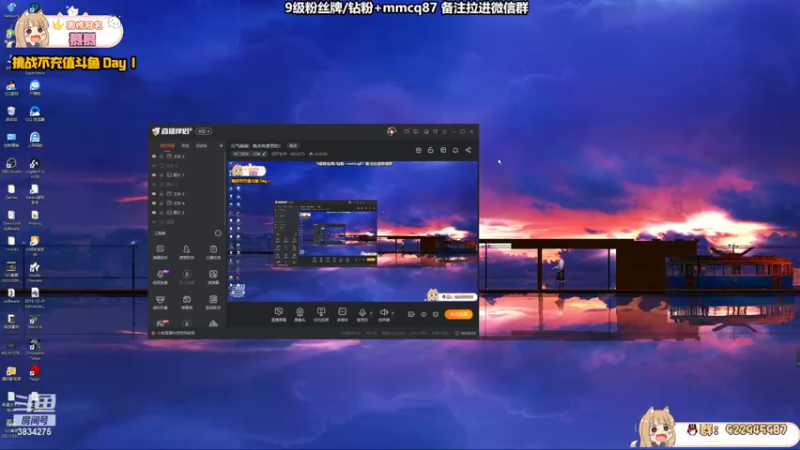Open the mode pill dropdown beside app logo
This screenshot has width=800, height=450.
click(204, 132)
